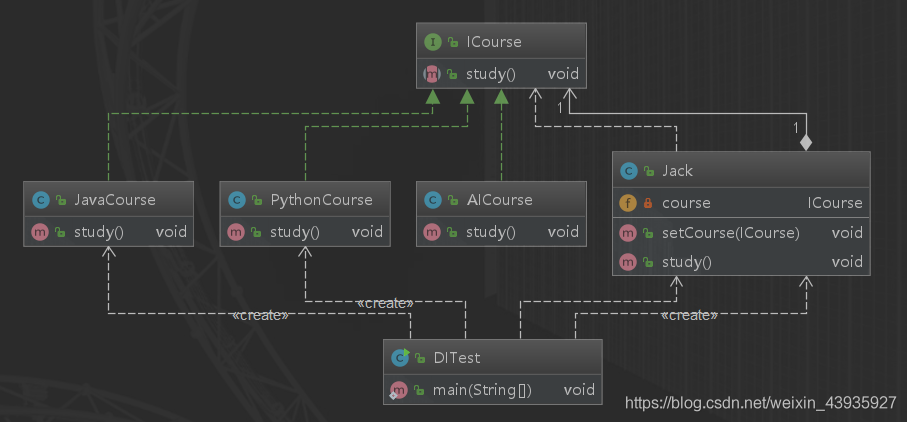Click the «create» label below Jack
907x422 pixels.
coord(688,315)
